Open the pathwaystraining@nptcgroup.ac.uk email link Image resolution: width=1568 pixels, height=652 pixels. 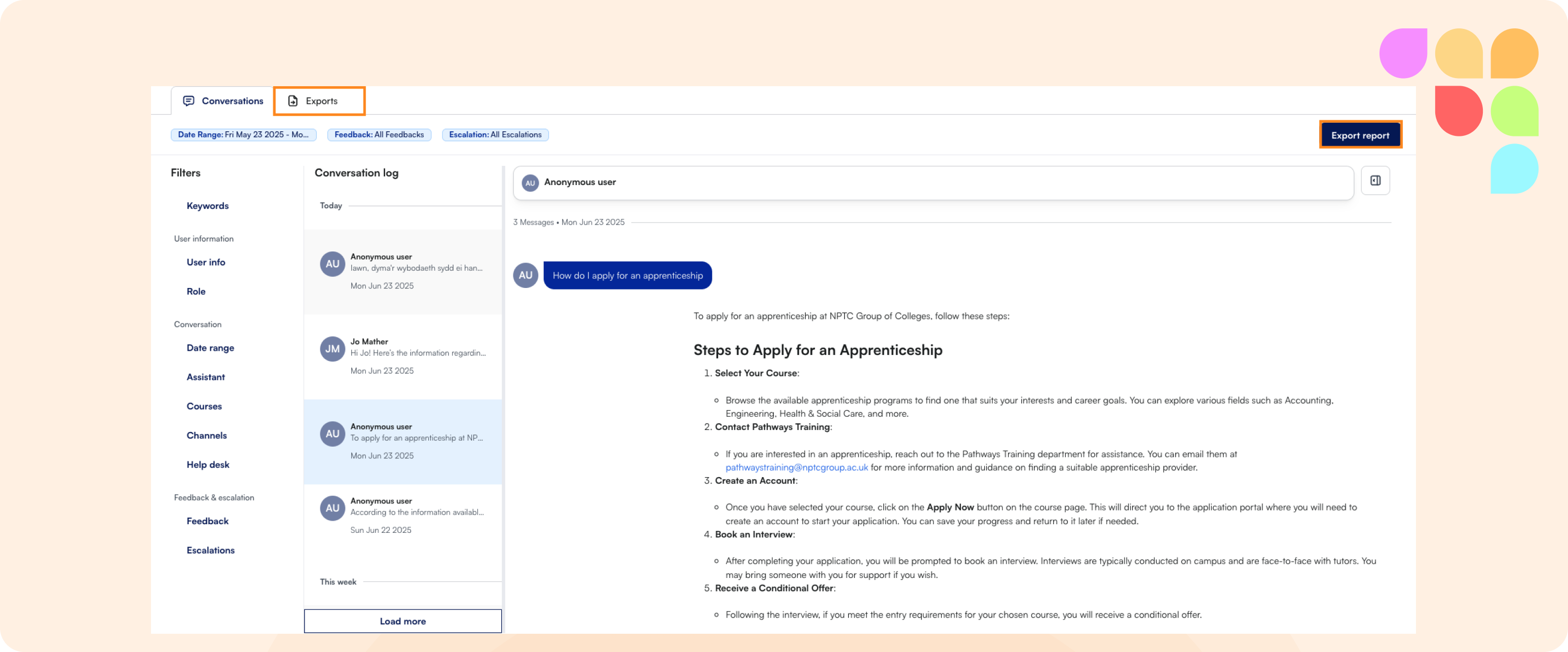coord(796,467)
